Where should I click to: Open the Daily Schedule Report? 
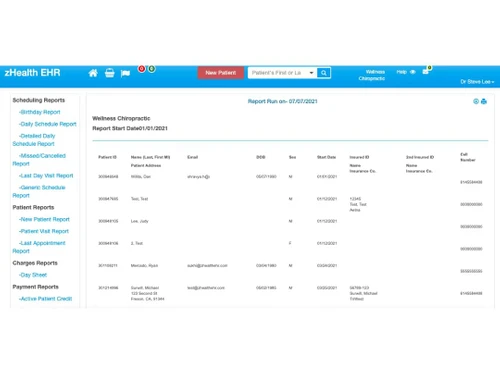48,124
